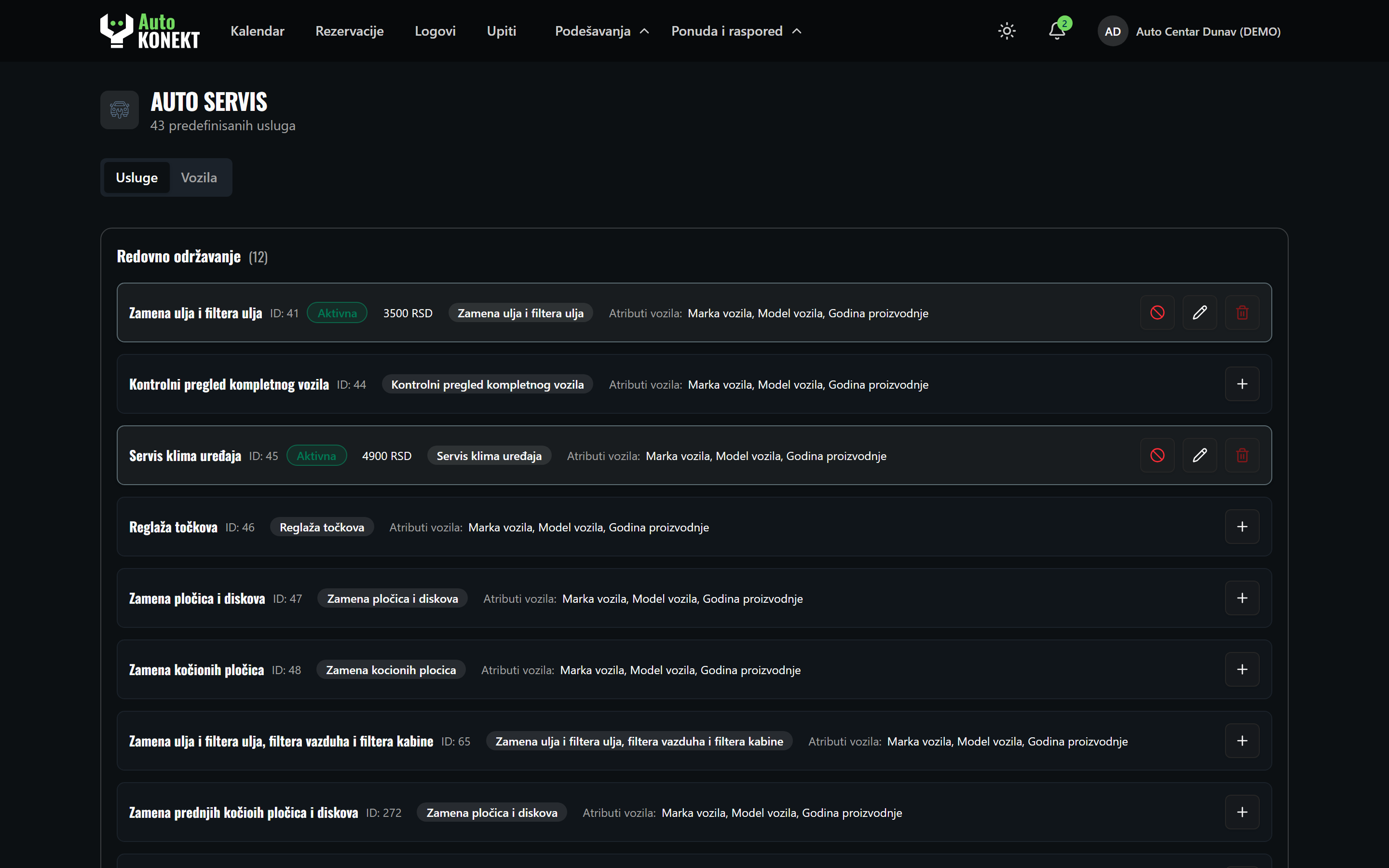
Task: Add the Zamena kočionih pločica service
Action: tap(1242, 669)
